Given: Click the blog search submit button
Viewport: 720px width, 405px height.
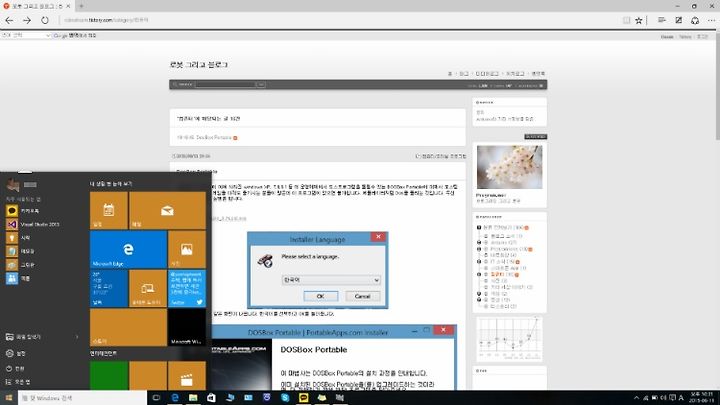Looking at the screenshot, I should (x=261, y=85).
